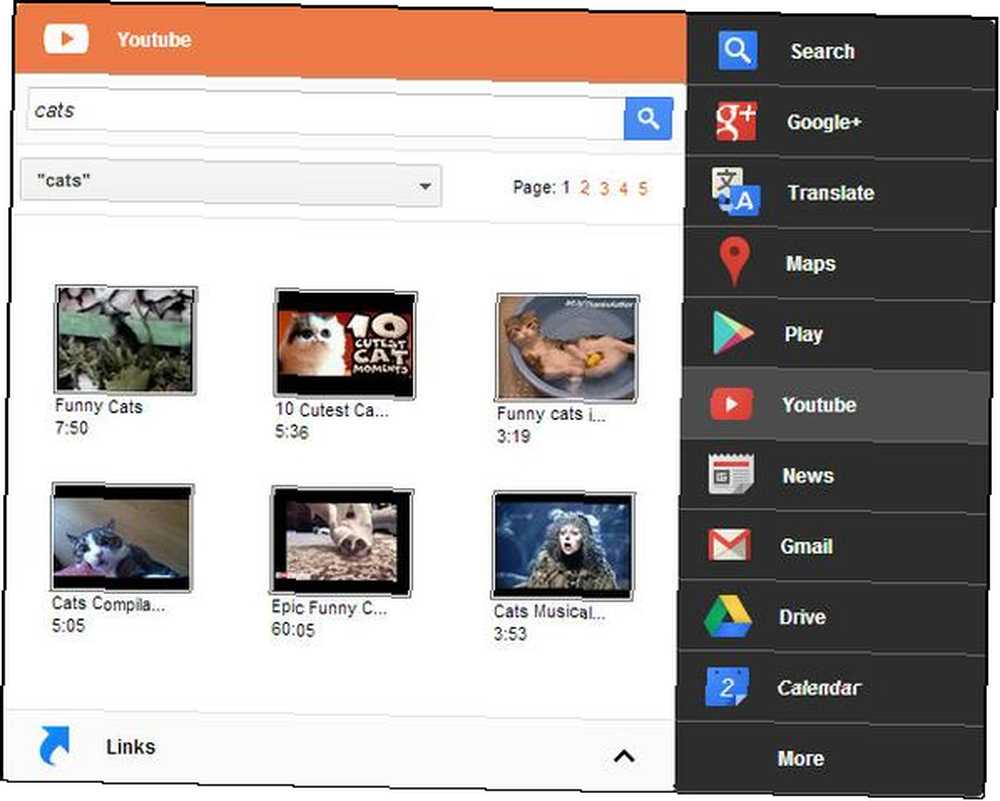This screenshot has width=1000, height=801.
Task: Open the 10 Cutest Cat Moments thumbnail
Action: pyautogui.click(x=345, y=343)
